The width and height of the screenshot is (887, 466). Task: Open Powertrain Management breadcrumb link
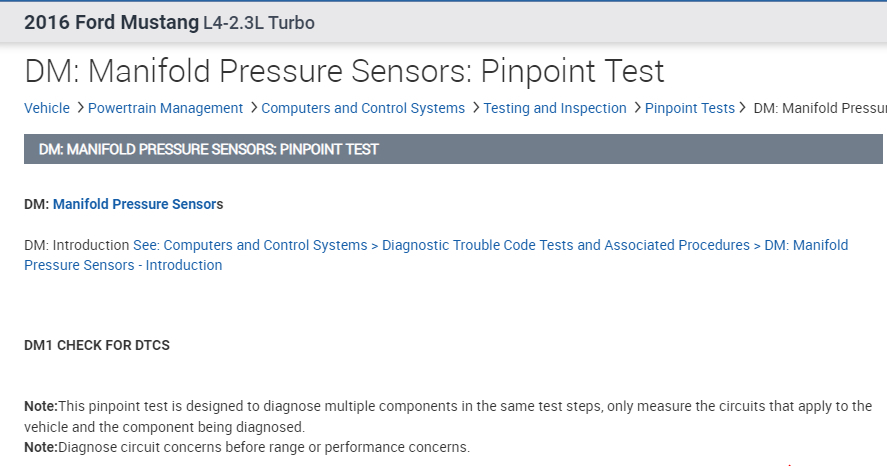[165, 108]
